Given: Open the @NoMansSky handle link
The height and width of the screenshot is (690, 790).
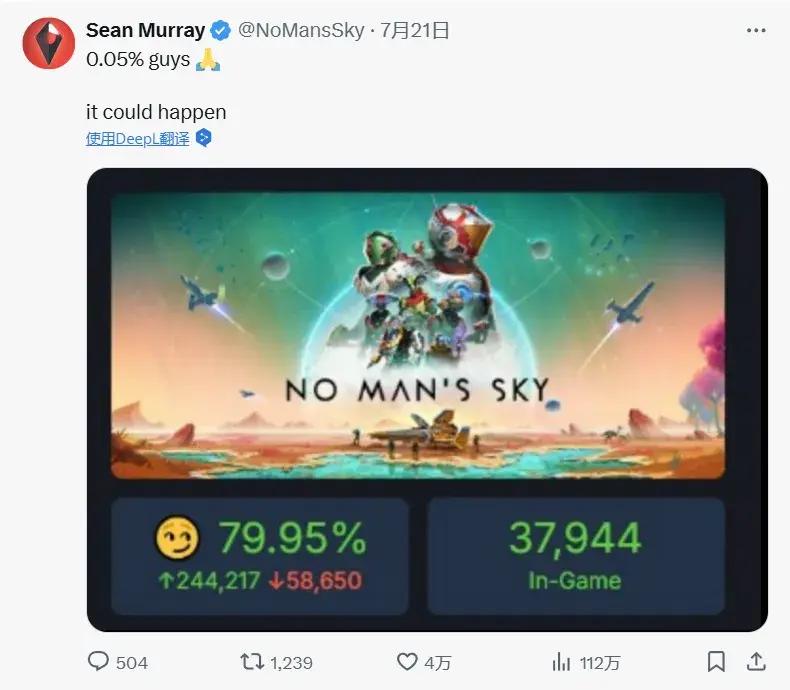Looking at the screenshot, I should pos(300,31).
